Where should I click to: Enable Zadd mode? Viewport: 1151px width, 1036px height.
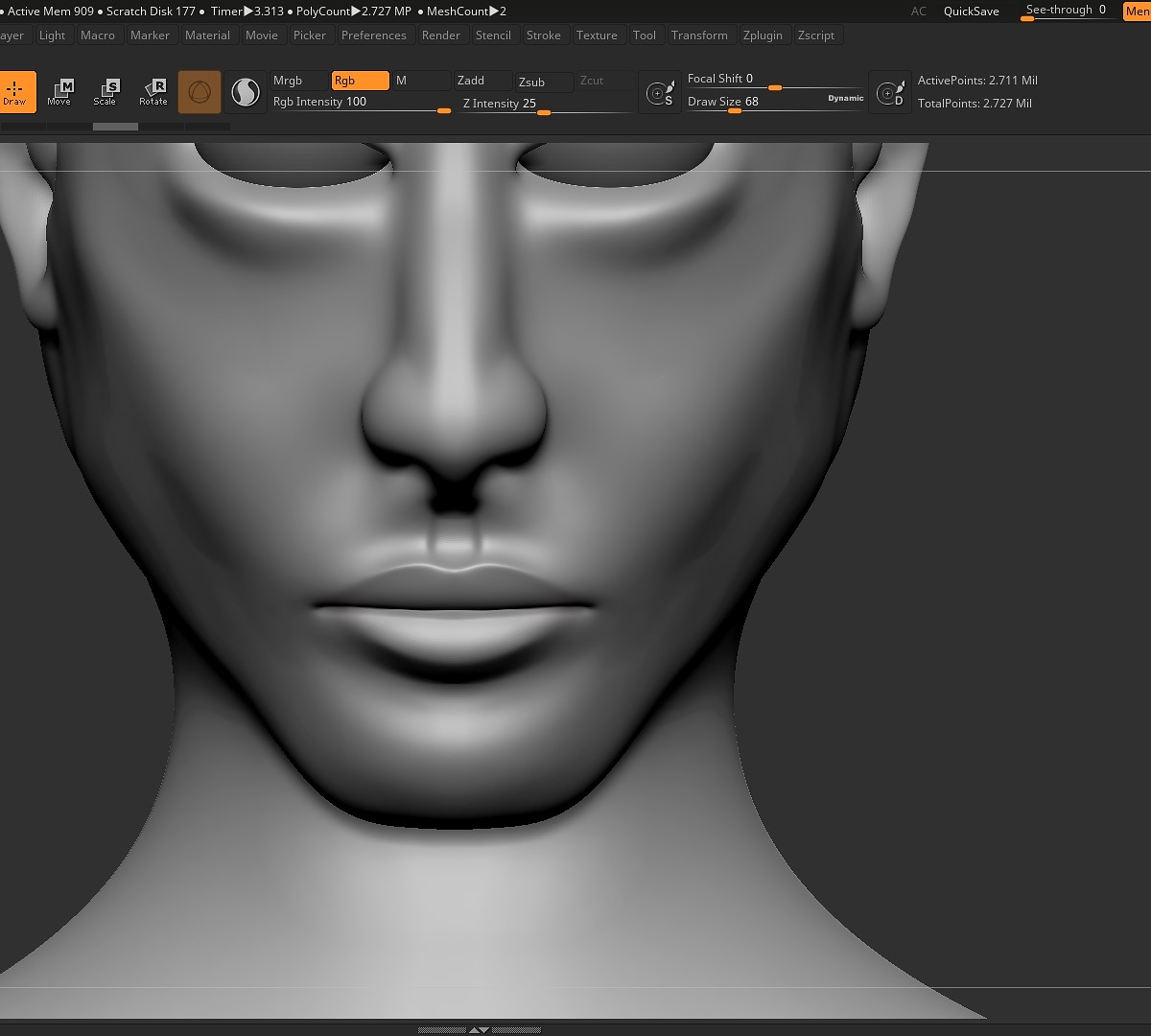pos(483,81)
